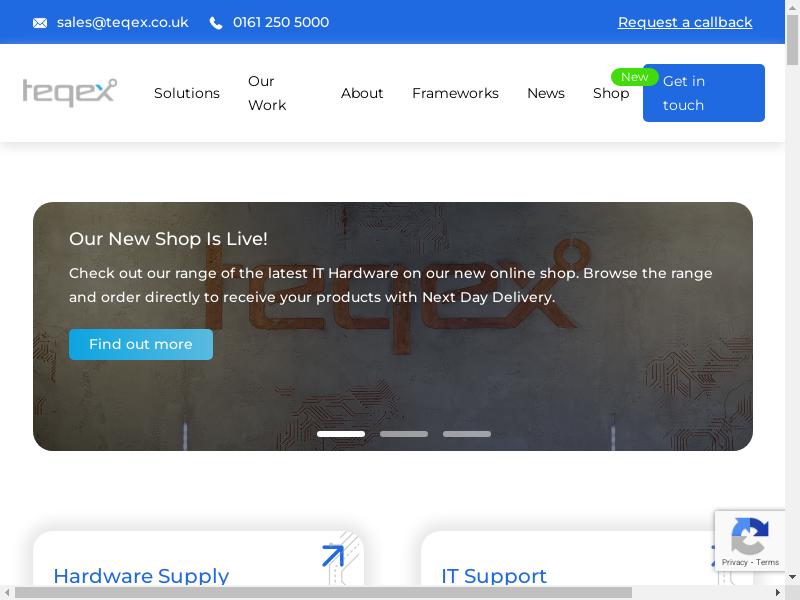Click the Request a callback link
This screenshot has width=800, height=600.
685,22
